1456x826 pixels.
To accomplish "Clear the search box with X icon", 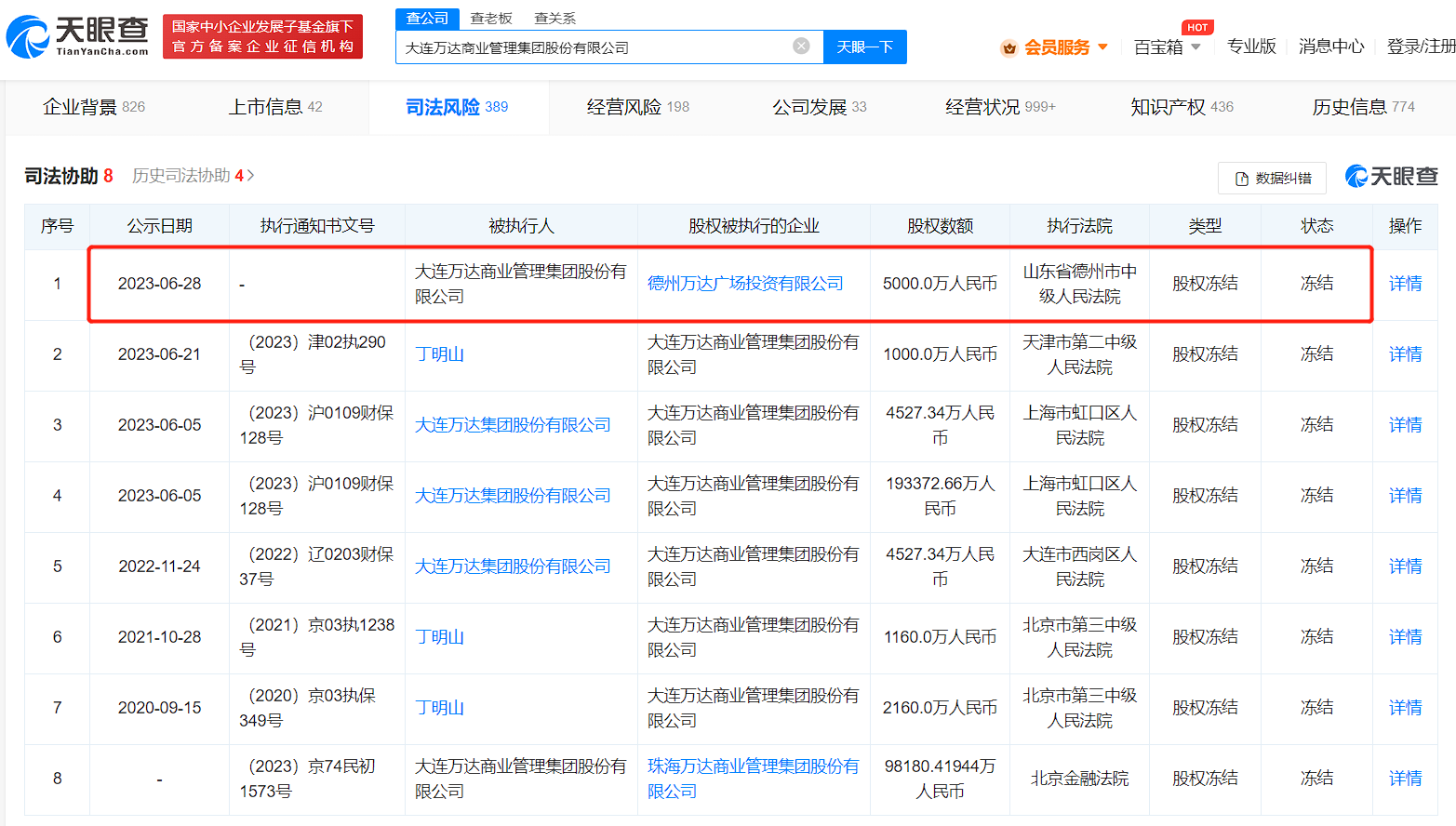I will click(801, 47).
